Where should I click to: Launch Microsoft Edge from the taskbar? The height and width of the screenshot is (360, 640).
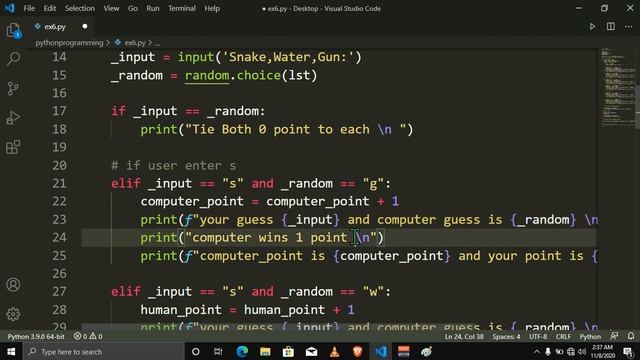(242, 351)
